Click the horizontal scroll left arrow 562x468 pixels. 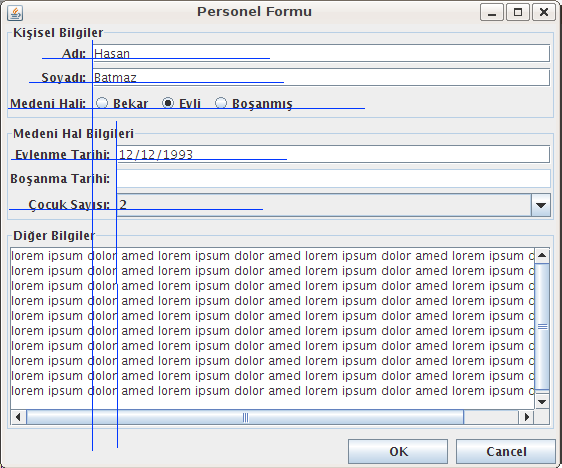[x=18, y=417]
